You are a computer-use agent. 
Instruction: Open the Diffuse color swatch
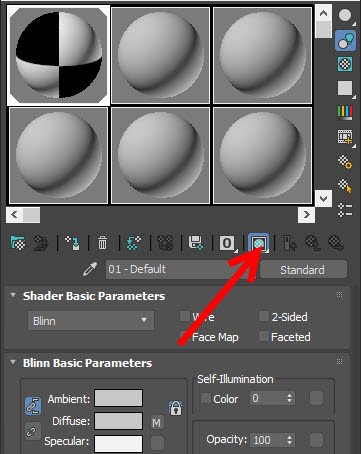(118, 421)
